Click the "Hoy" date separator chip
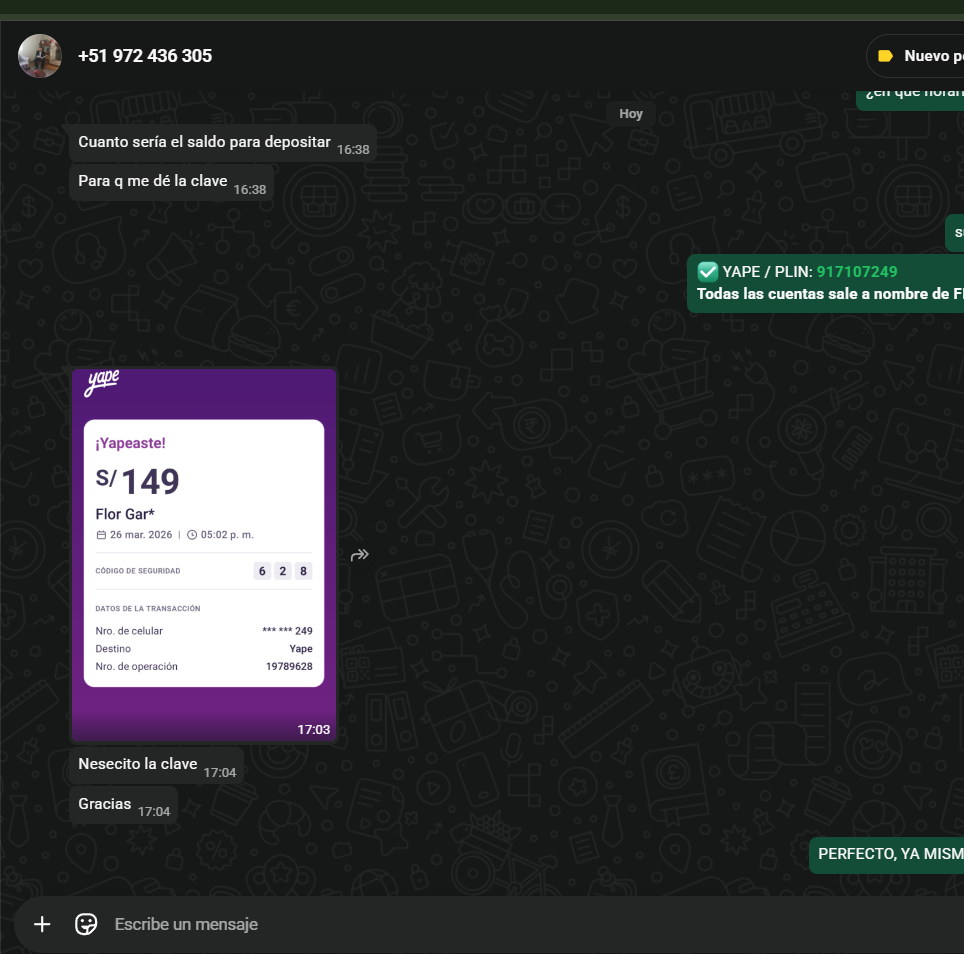 631,113
